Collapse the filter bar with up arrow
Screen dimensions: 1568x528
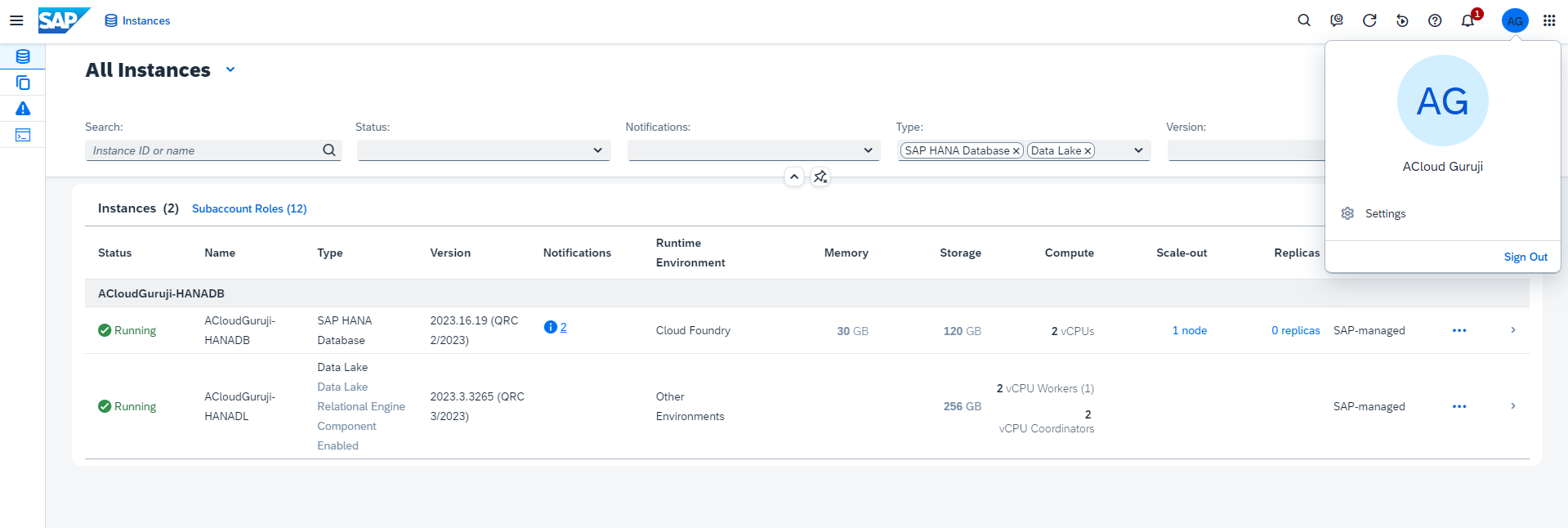click(x=794, y=177)
